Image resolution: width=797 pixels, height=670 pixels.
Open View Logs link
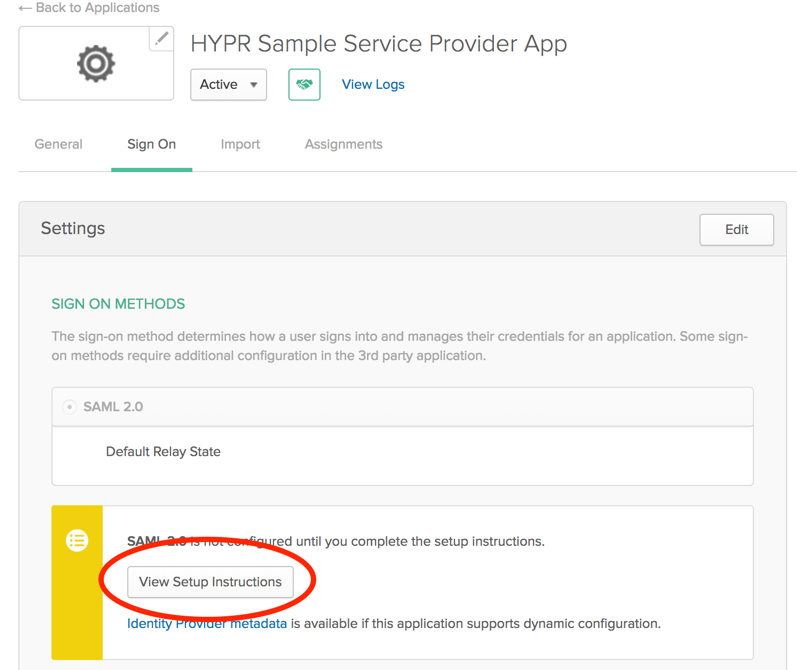pos(373,84)
